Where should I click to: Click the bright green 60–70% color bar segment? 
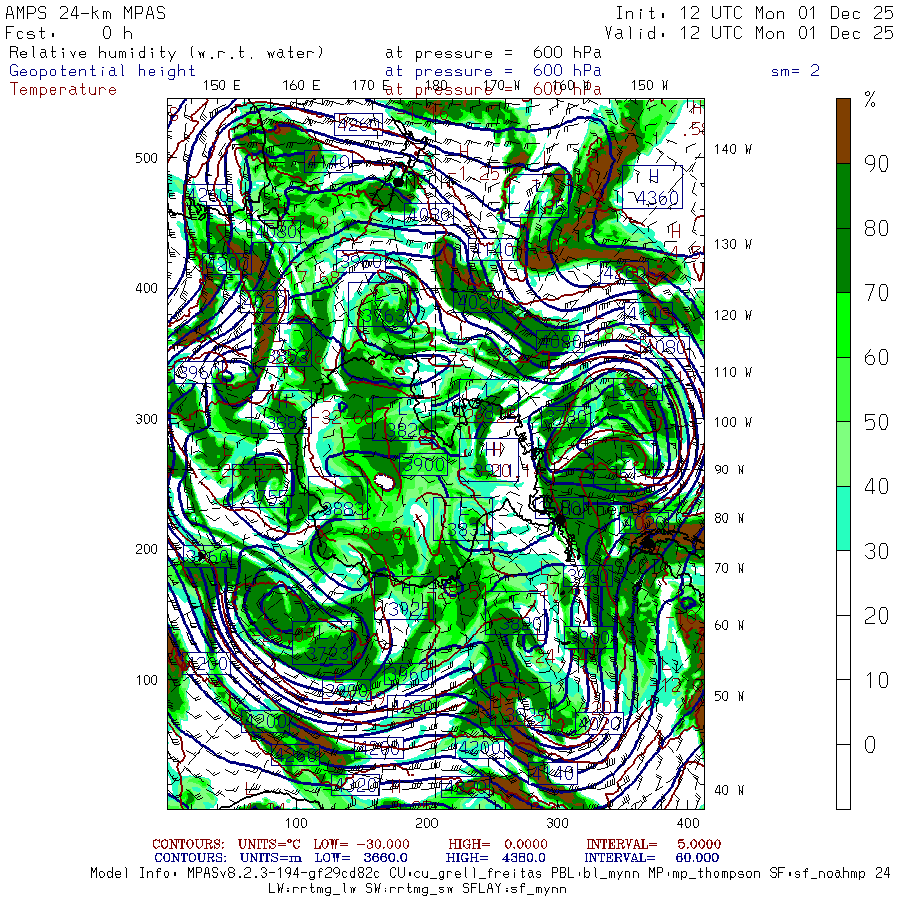coord(843,325)
